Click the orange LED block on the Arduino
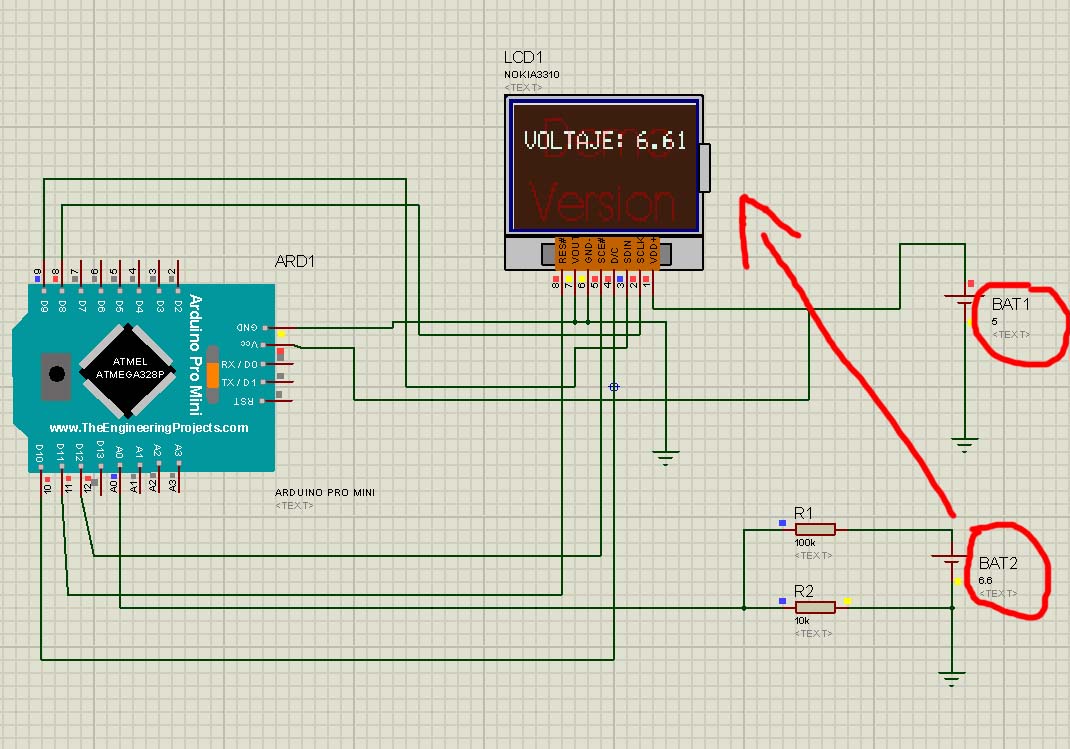 pos(212,375)
